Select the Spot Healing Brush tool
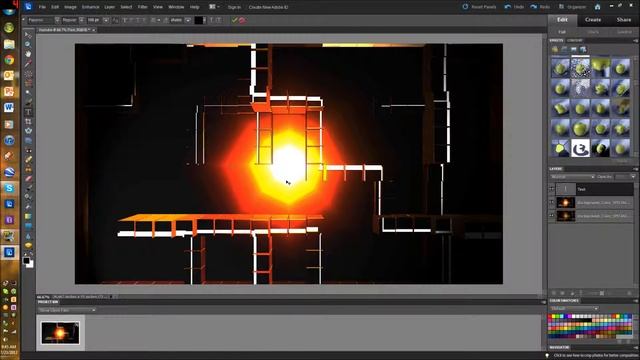 28,160
